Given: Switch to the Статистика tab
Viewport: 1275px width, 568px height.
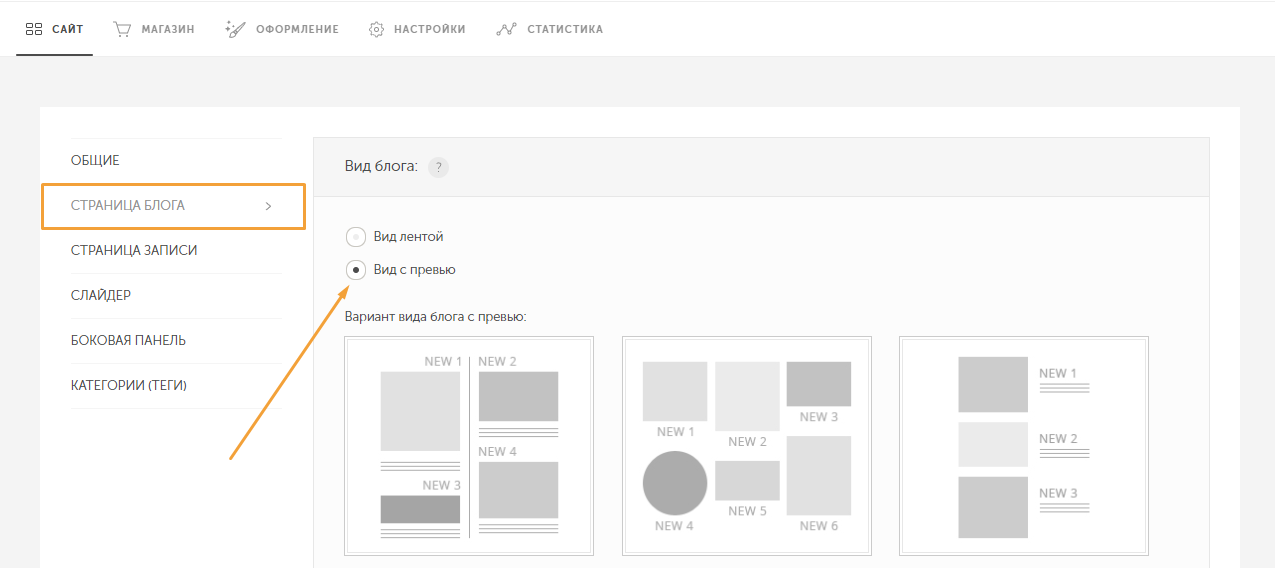Looking at the screenshot, I should 550,29.
